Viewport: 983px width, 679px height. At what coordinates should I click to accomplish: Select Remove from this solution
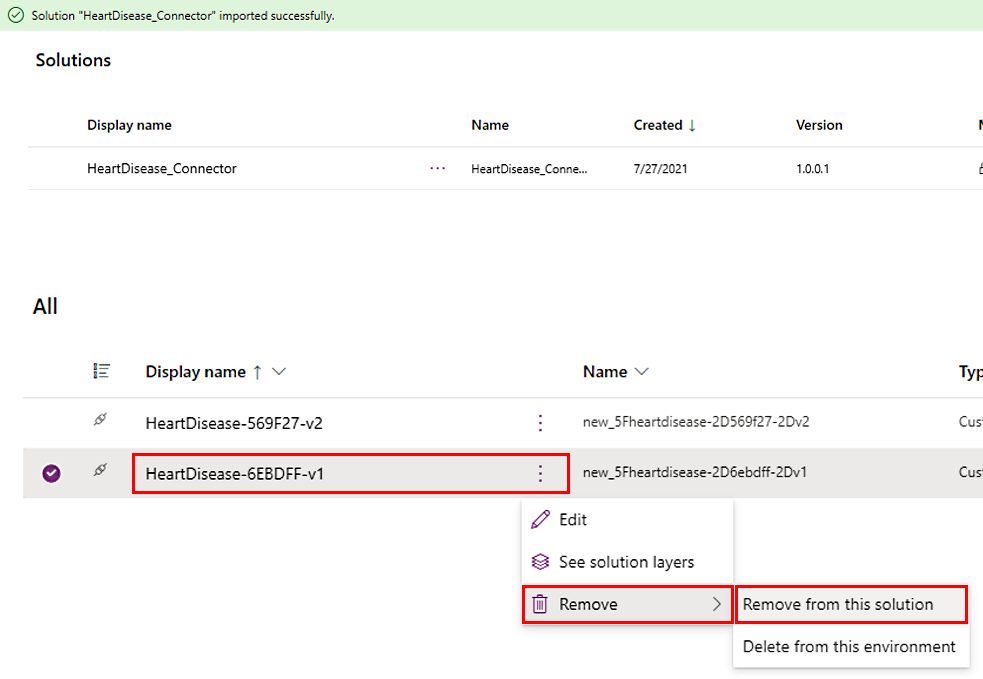[x=851, y=604]
